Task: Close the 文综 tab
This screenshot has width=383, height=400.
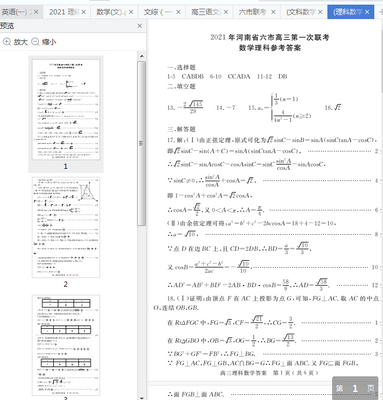Action: click(x=178, y=12)
